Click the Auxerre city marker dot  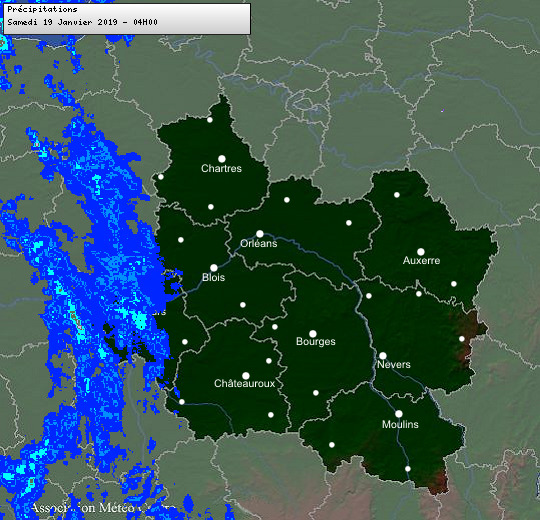(421, 252)
